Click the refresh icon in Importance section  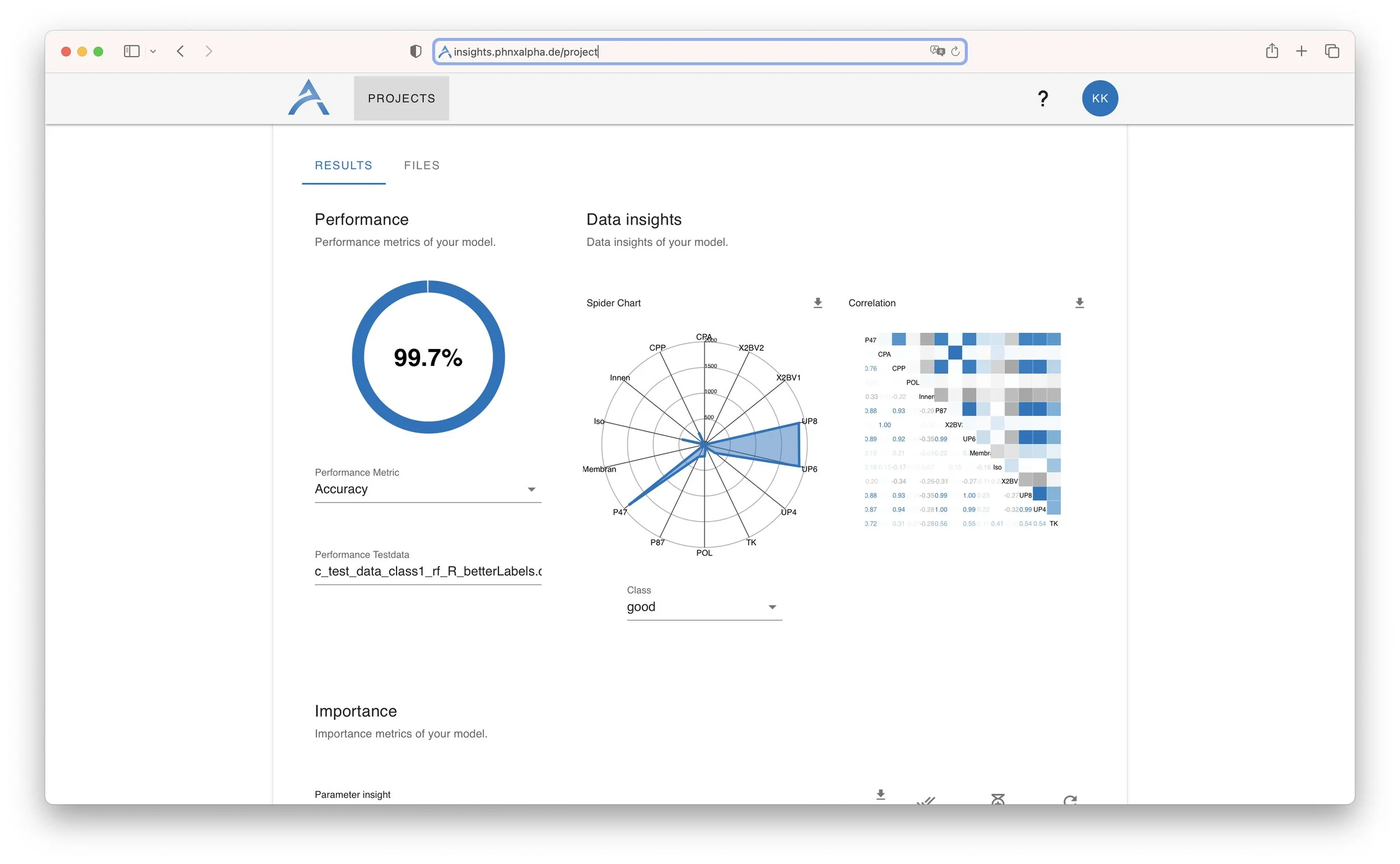(1070, 800)
